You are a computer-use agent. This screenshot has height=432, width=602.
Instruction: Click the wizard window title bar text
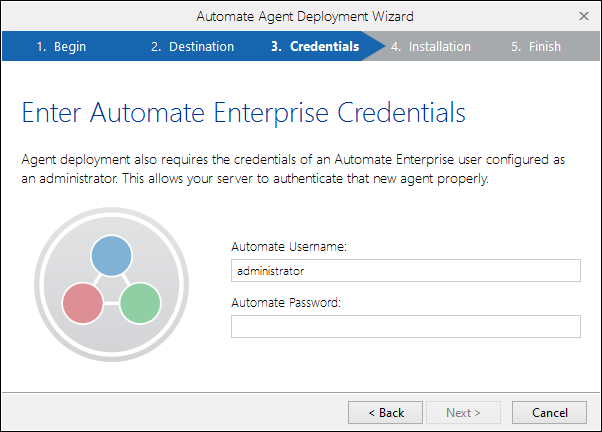coord(304,16)
